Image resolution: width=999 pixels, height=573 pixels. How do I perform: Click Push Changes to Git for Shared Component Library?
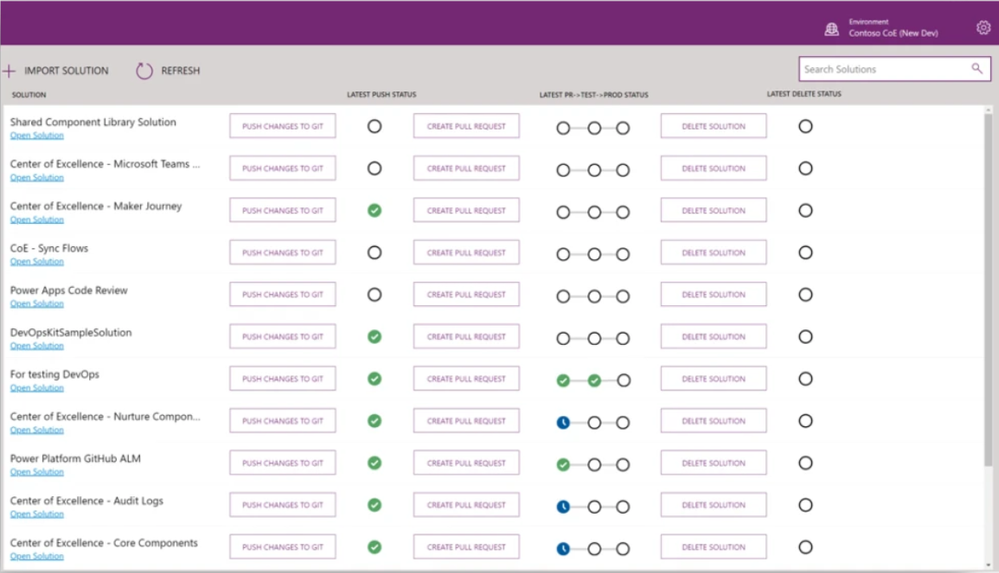coord(283,126)
